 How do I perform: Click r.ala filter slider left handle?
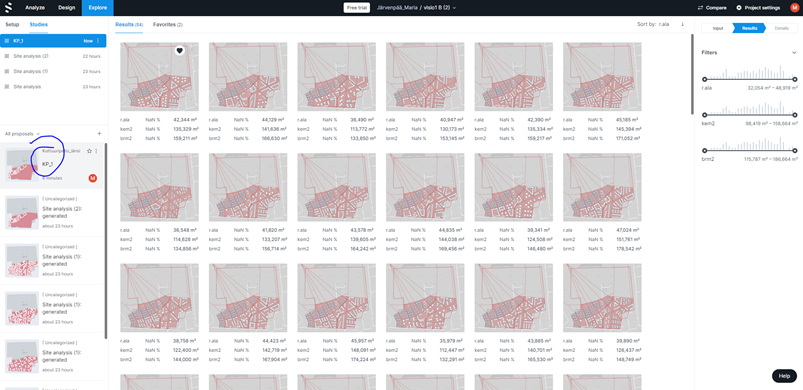[705, 79]
